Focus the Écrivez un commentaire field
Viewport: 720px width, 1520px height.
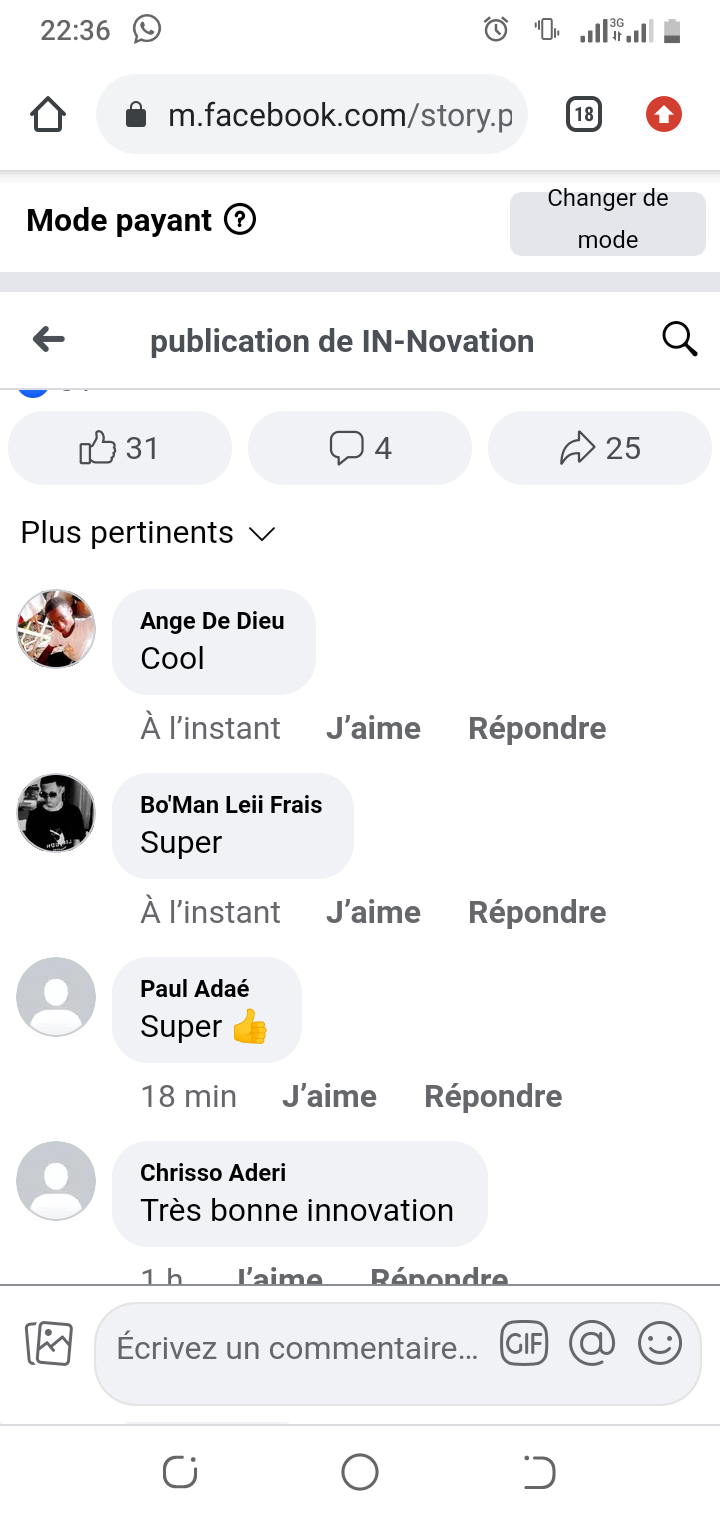pos(297,1348)
